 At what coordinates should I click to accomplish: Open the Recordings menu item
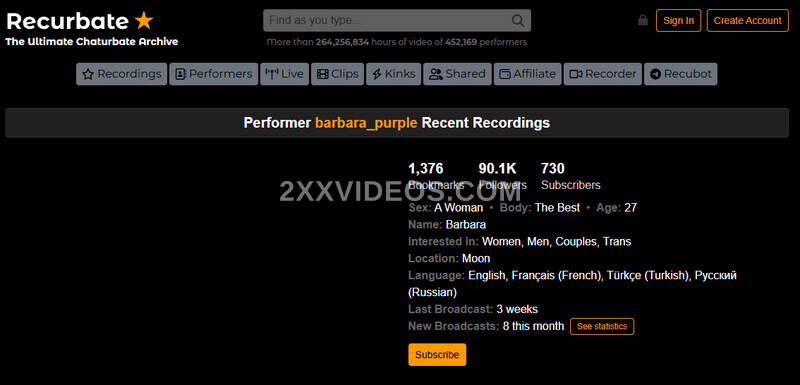121,74
